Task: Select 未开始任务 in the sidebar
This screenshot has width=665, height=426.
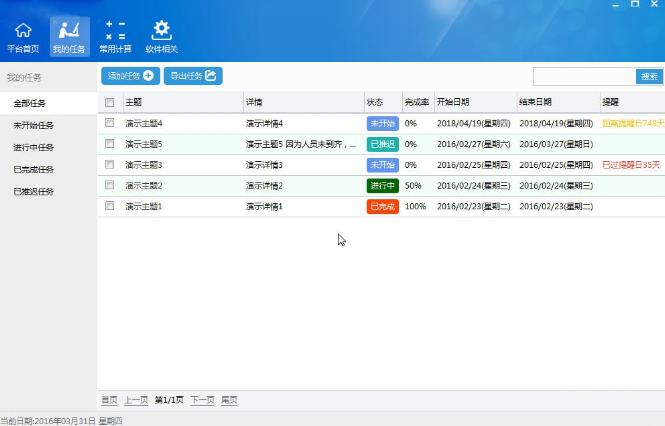Action: pyautogui.click(x=33, y=126)
